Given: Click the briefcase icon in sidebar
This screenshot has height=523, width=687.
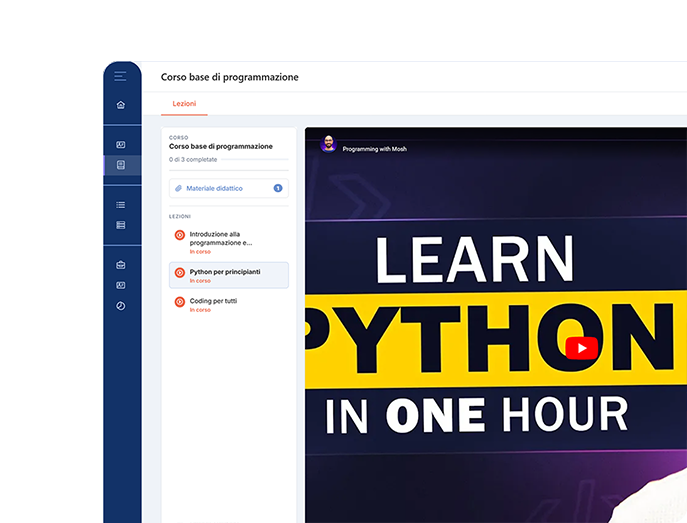Looking at the screenshot, I should (x=120, y=265).
